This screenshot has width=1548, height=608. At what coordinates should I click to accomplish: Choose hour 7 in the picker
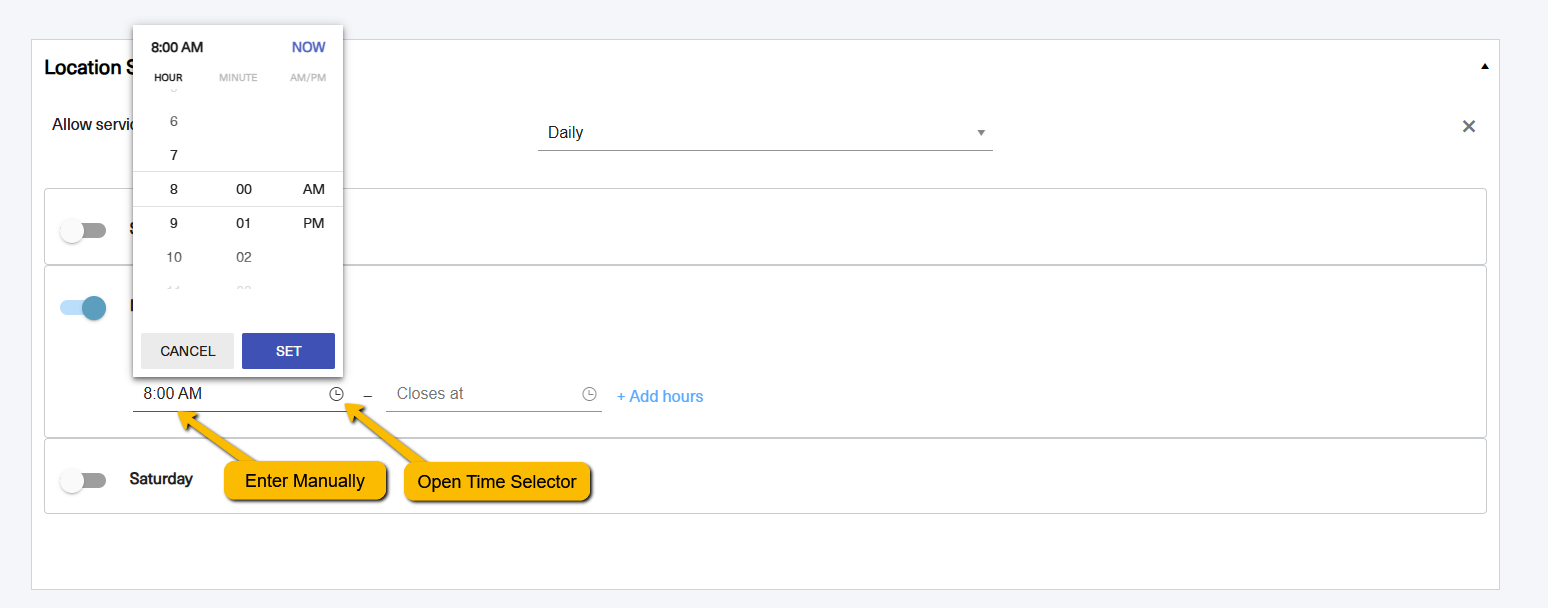[x=174, y=155]
